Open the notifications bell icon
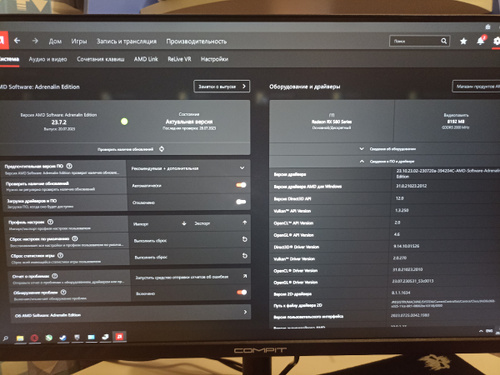Screen dimensions: 500x375 480,41
